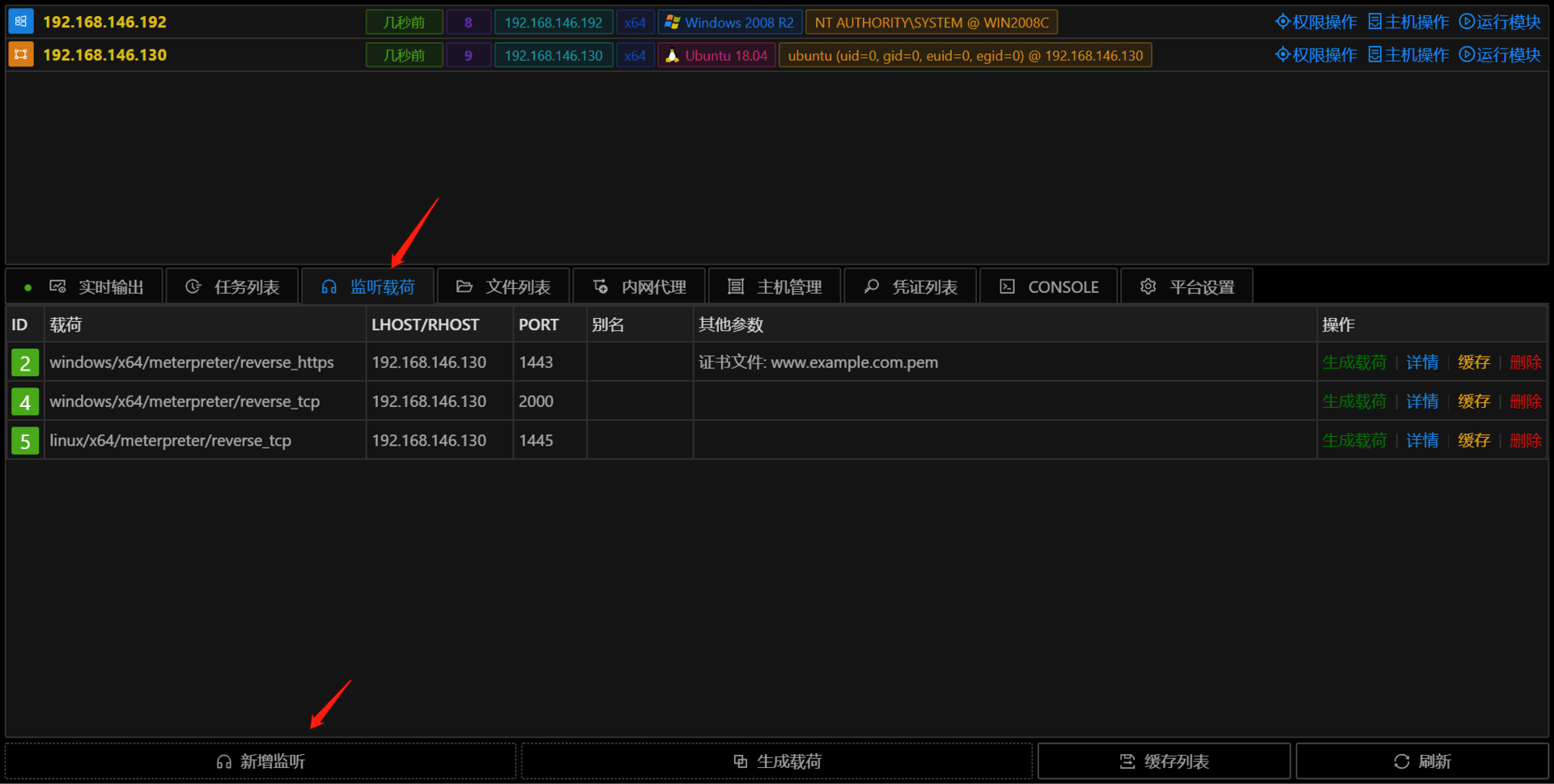This screenshot has width=1554, height=784.
Task: Click 生成载荷 for windows reverse_tcp handler
Action: 1354,401
